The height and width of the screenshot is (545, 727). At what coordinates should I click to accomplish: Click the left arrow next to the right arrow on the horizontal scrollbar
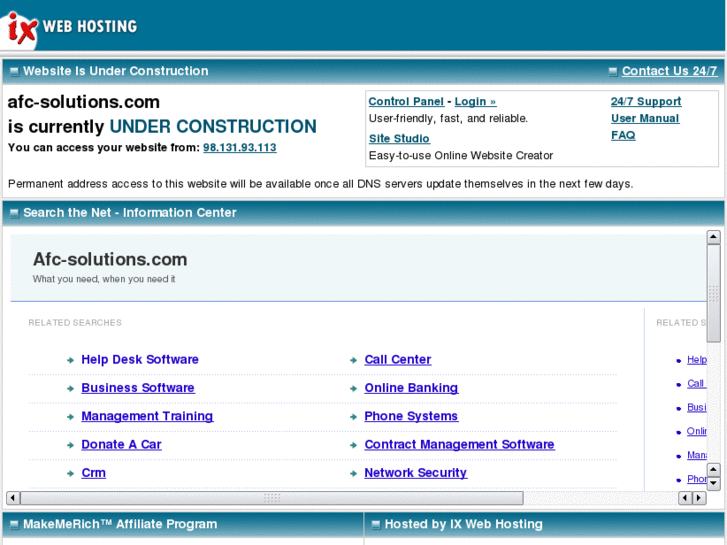tap(685, 498)
